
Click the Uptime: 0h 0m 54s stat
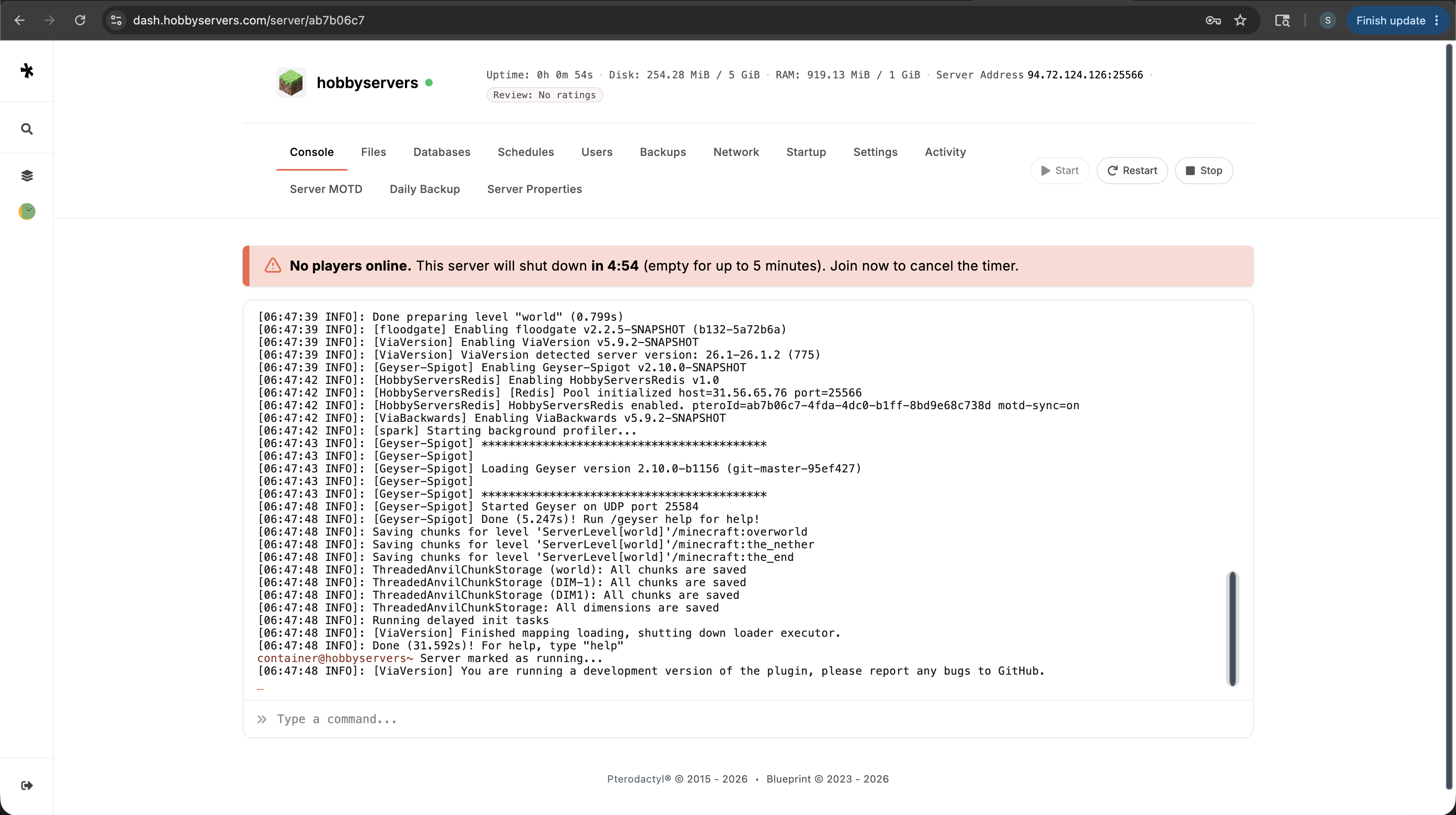coord(540,75)
